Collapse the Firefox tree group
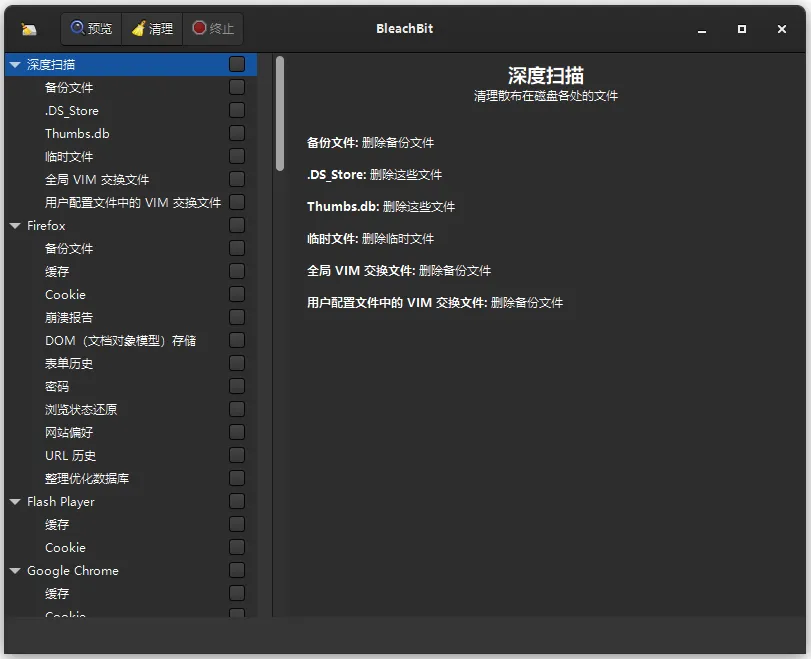 click(x=15, y=226)
